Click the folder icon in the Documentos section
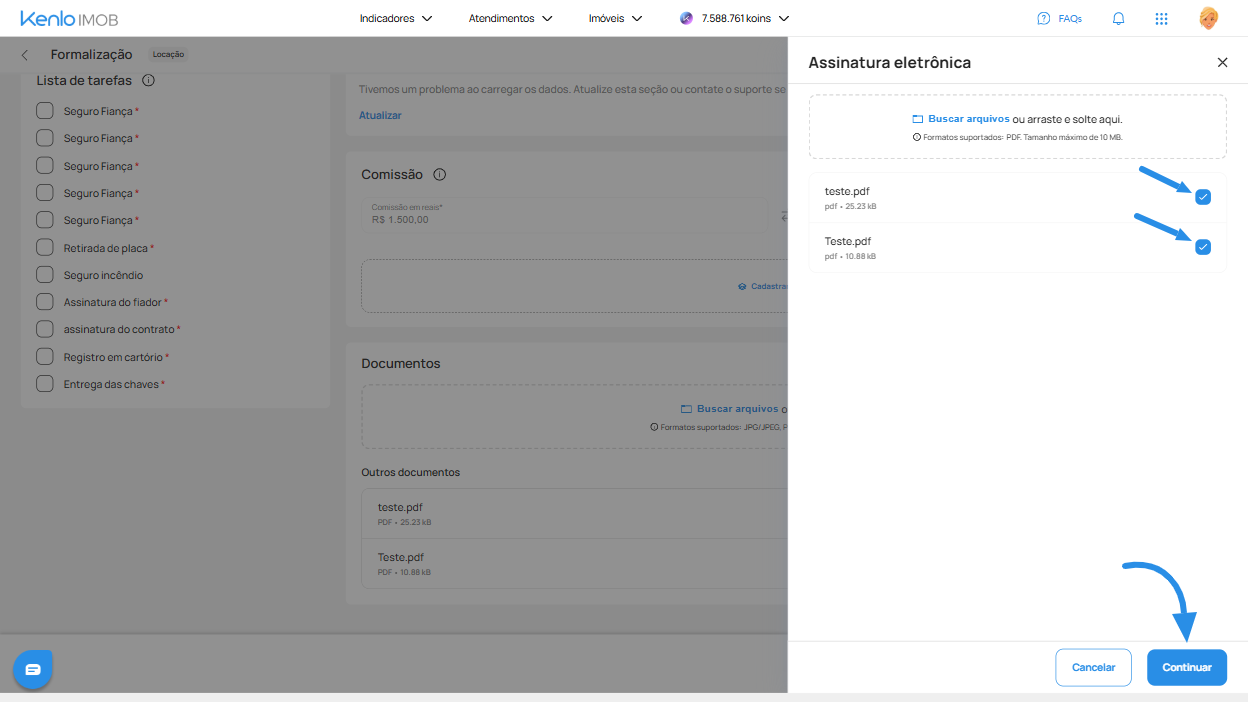The width and height of the screenshot is (1248, 702). click(686, 409)
